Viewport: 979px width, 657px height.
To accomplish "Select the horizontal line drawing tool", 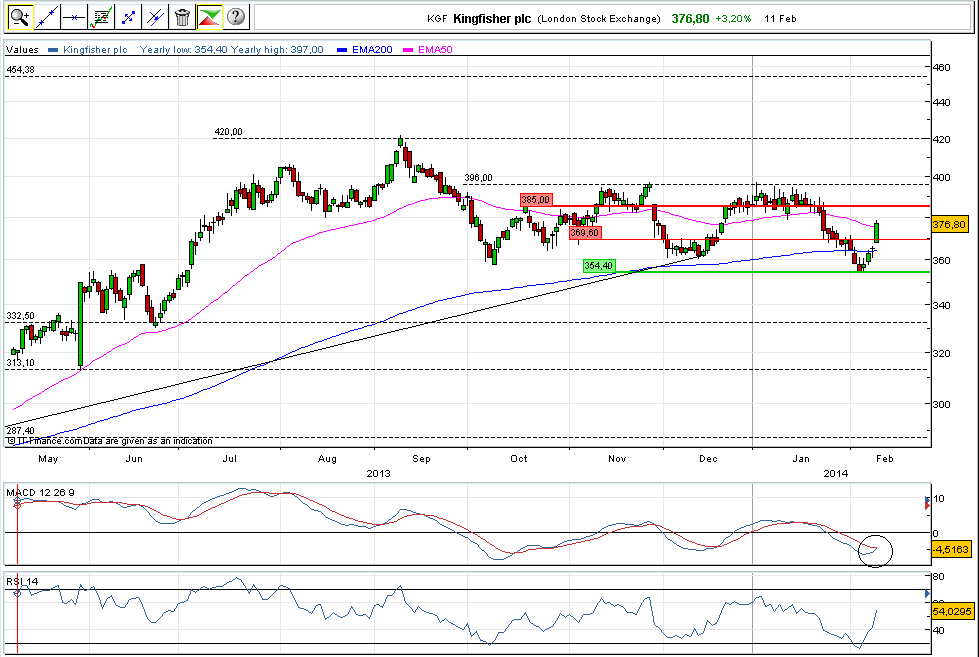I will pyautogui.click(x=74, y=17).
